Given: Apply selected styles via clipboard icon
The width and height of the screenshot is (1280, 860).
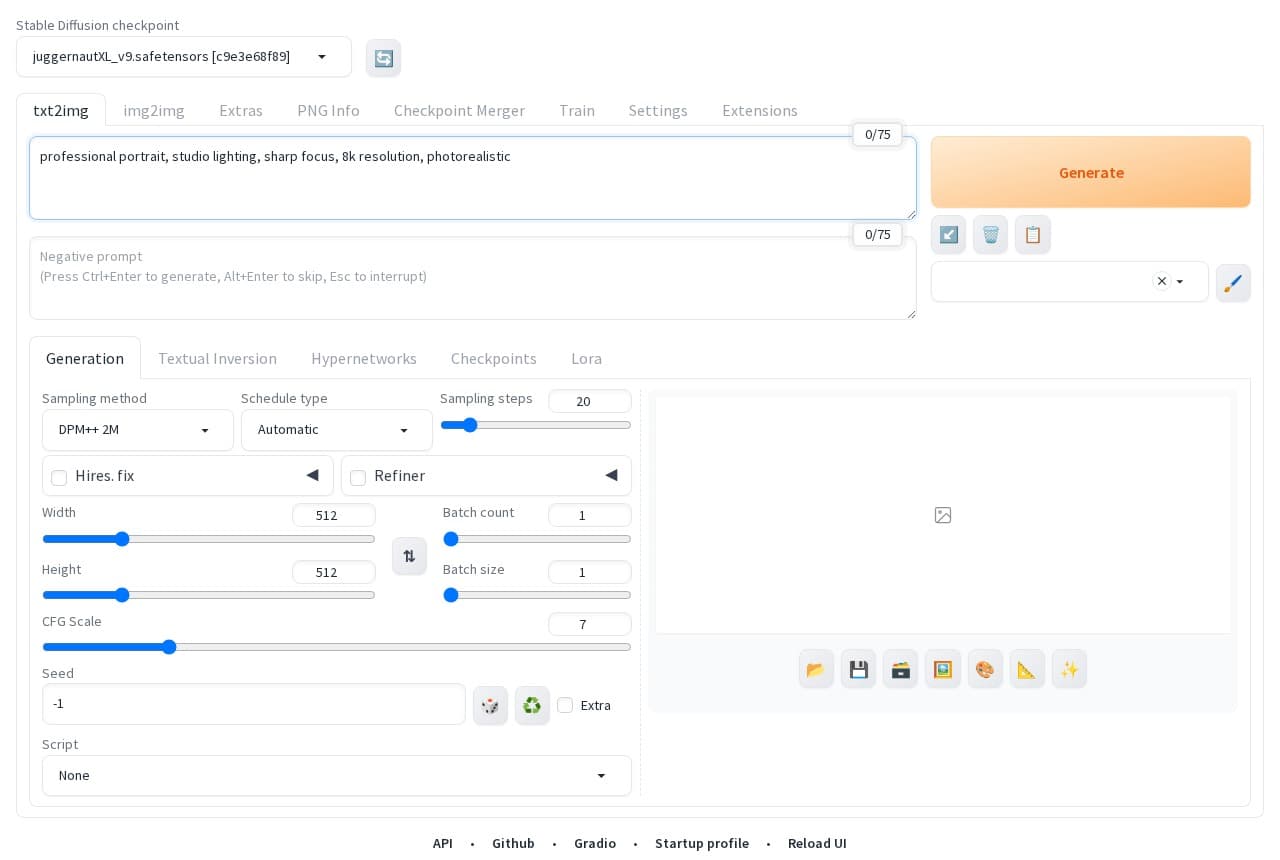Looking at the screenshot, I should coord(1033,234).
